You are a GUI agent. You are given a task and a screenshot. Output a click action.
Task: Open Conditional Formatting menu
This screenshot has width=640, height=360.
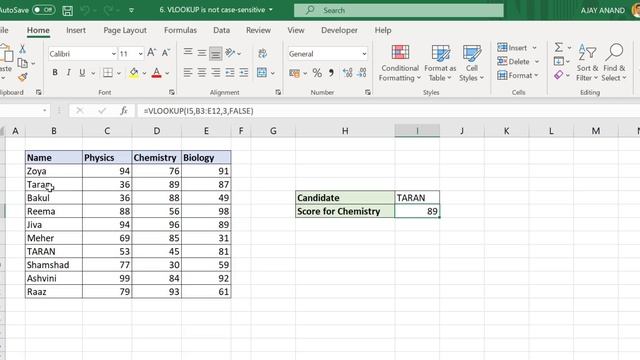tap(400, 63)
